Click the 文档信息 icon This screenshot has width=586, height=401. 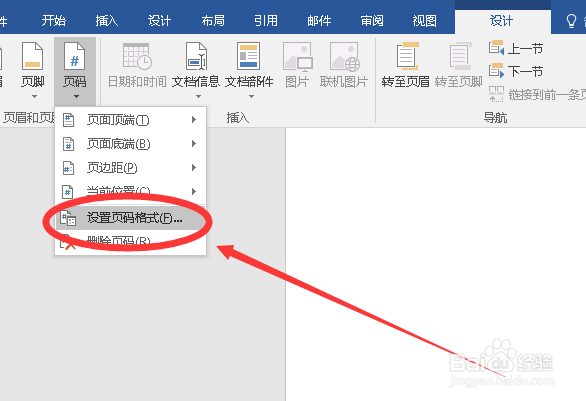tap(197, 56)
